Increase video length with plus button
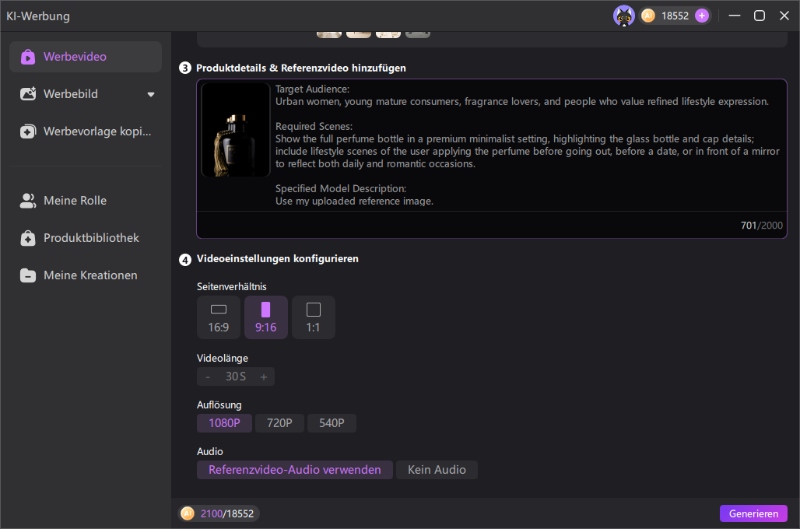The height and width of the screenshot is (529, 800). click(x=264, y=377)
